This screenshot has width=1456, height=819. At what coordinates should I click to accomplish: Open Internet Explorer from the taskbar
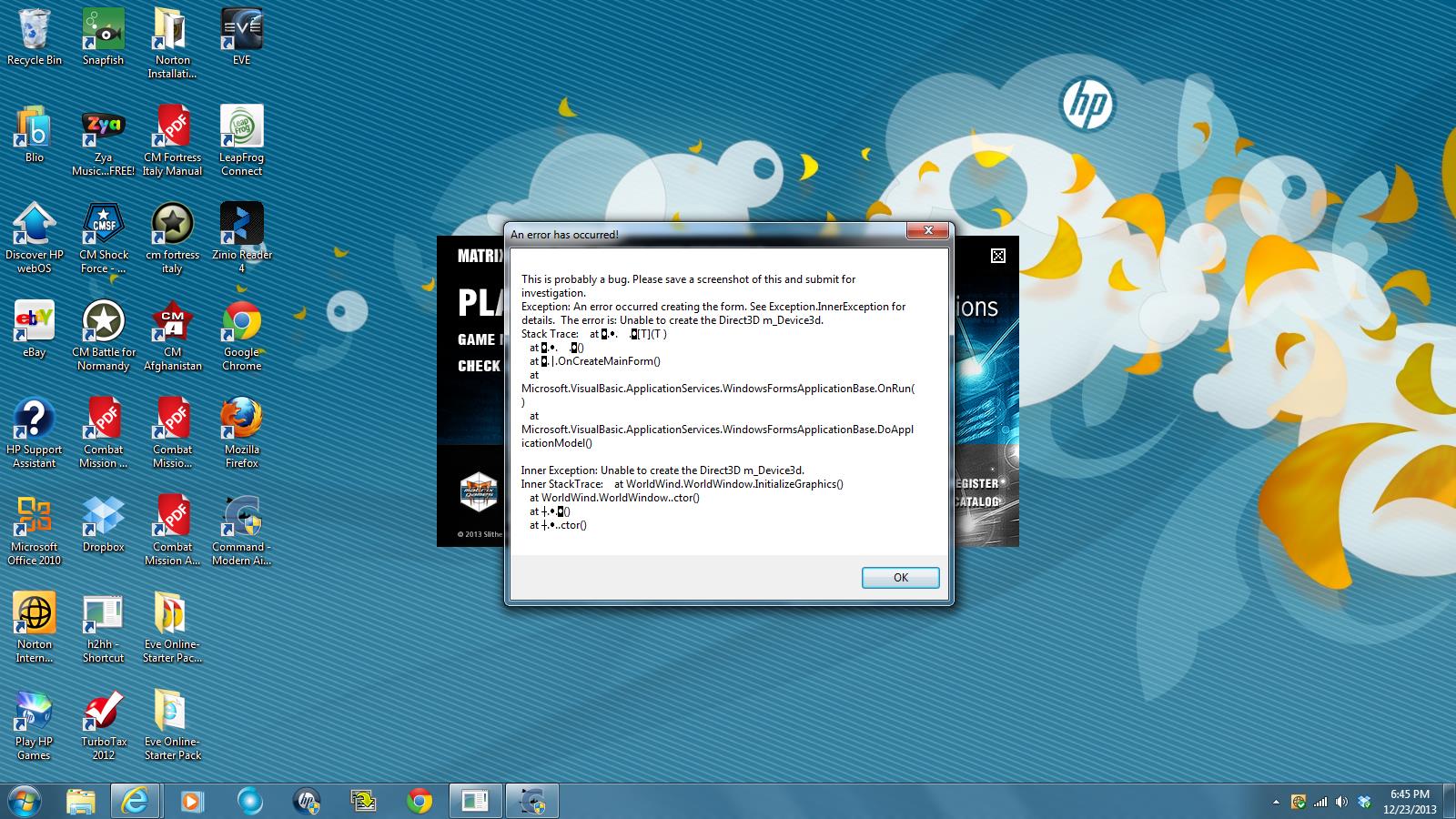click(x=136, y=801)
